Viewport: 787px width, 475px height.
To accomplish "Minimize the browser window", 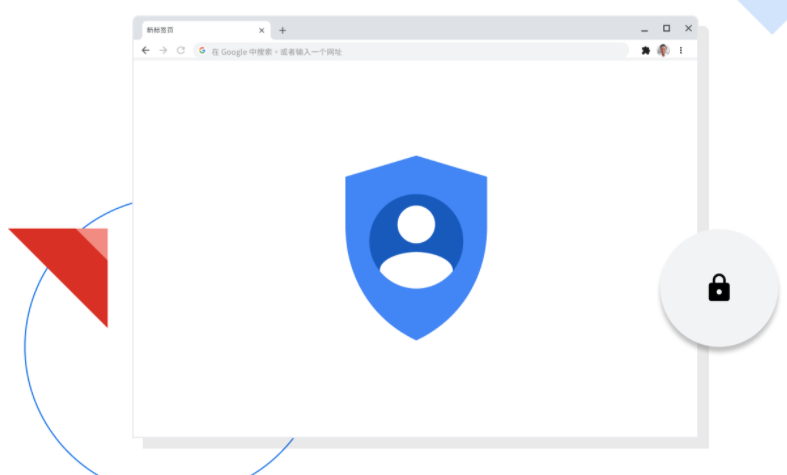I will (644, 31).
